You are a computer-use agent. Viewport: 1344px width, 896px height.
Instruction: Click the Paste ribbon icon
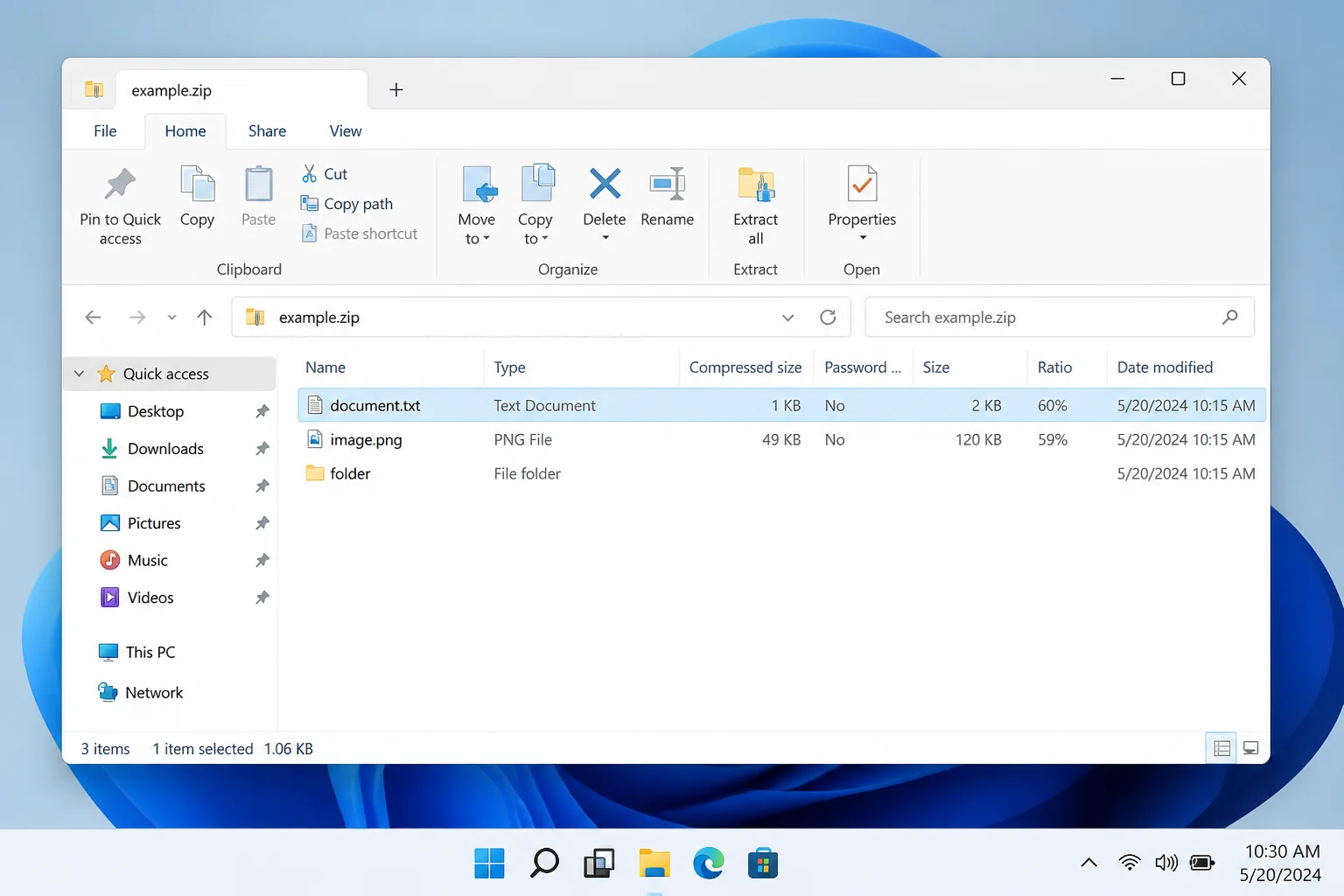[x=258, y=184]
